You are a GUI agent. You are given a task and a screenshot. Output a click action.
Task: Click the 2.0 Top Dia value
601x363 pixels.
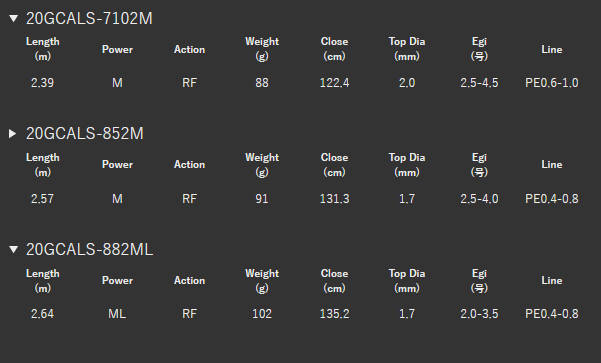tap(407, 83)
